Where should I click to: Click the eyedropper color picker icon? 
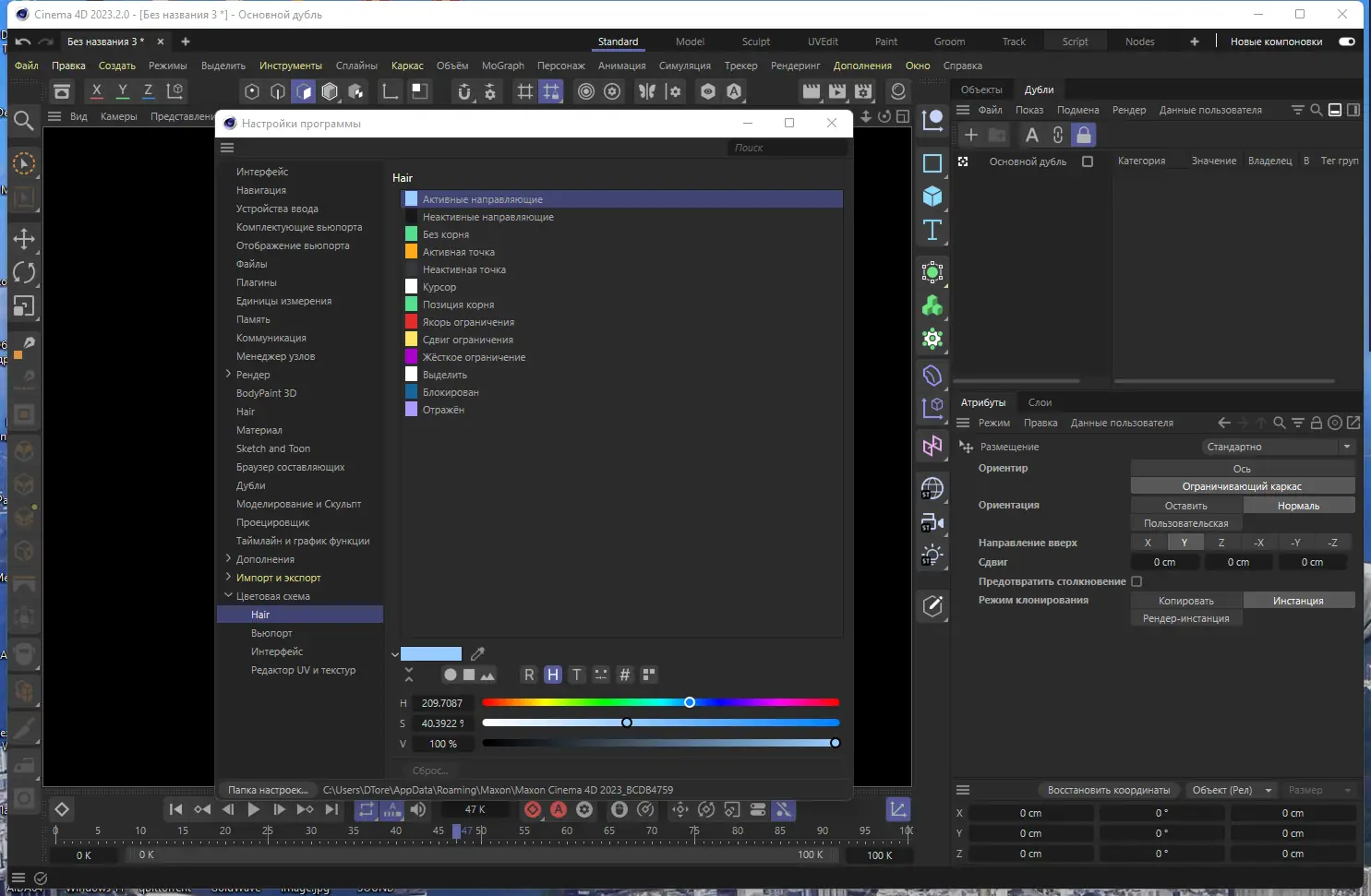point(477,653)
